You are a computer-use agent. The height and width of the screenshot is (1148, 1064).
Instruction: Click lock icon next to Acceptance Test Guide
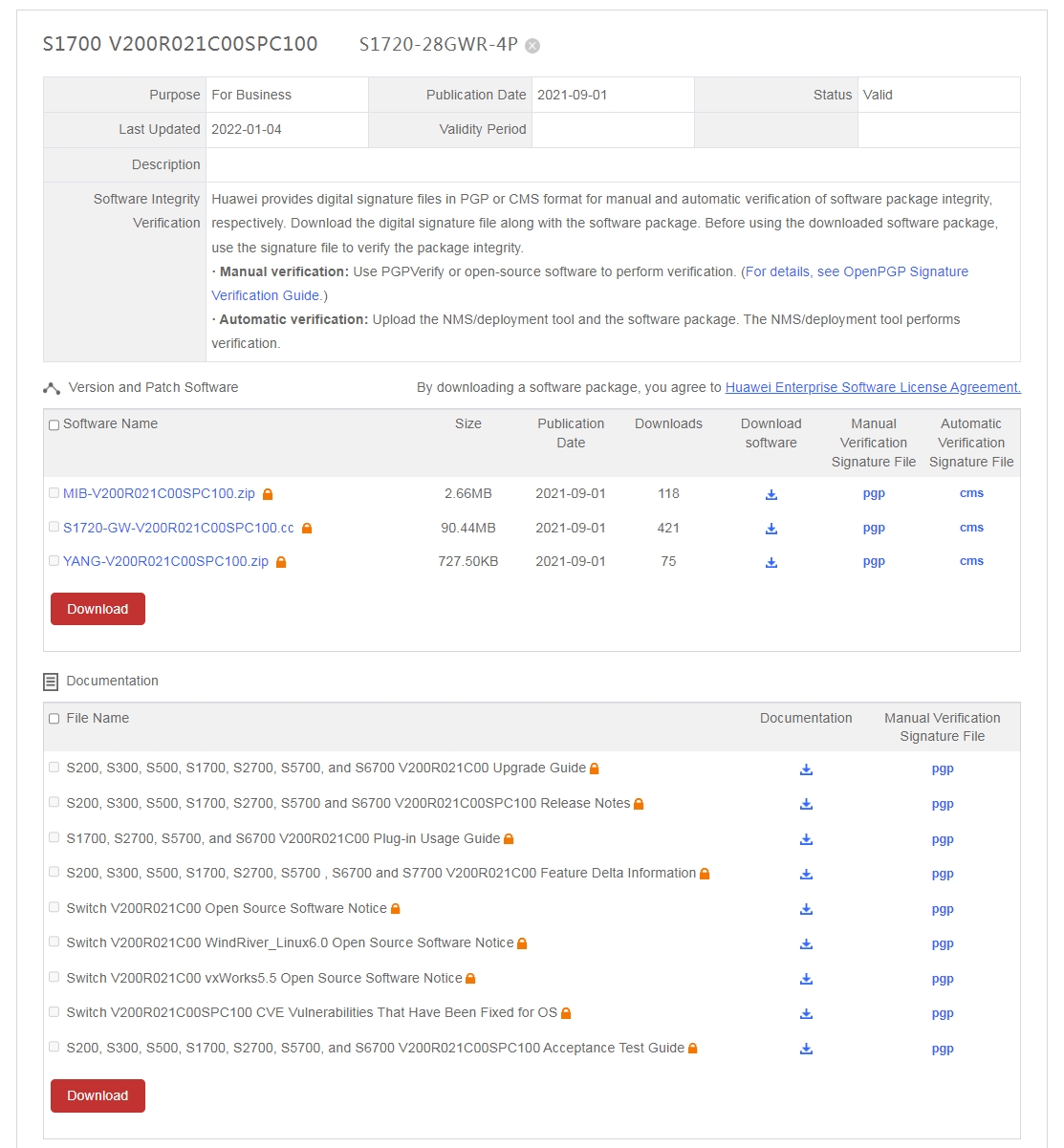(693, 1049)
